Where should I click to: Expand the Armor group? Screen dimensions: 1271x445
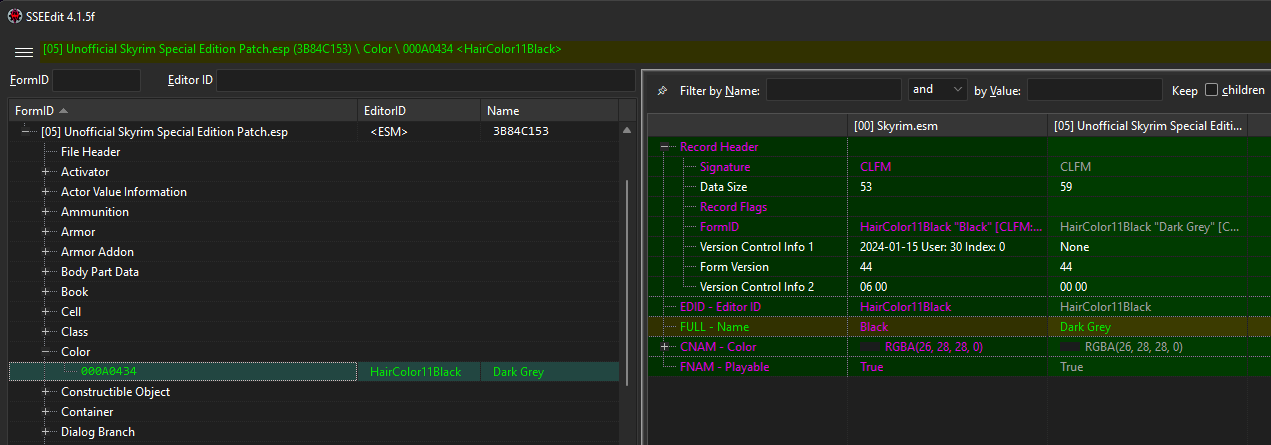(x=46, y=232)
